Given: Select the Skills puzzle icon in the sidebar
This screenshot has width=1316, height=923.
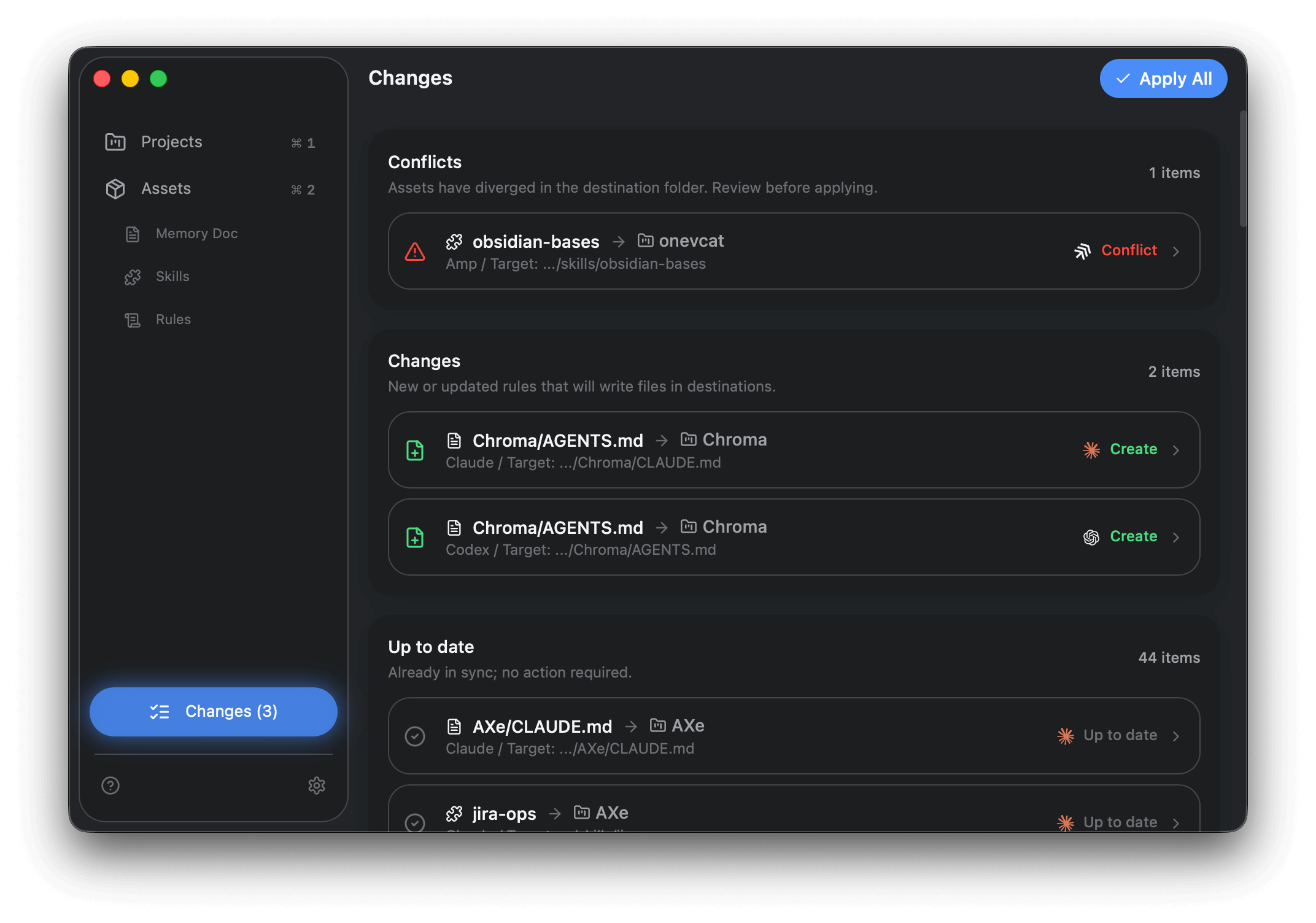Looking at the screenshot, I should click(x=133, y=277).
